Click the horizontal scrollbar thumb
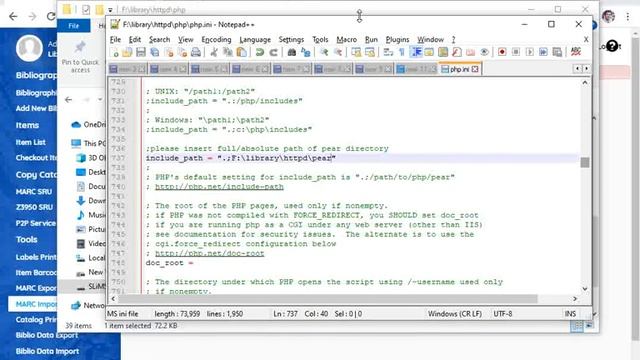640x360 pixels. pos(329,299)
